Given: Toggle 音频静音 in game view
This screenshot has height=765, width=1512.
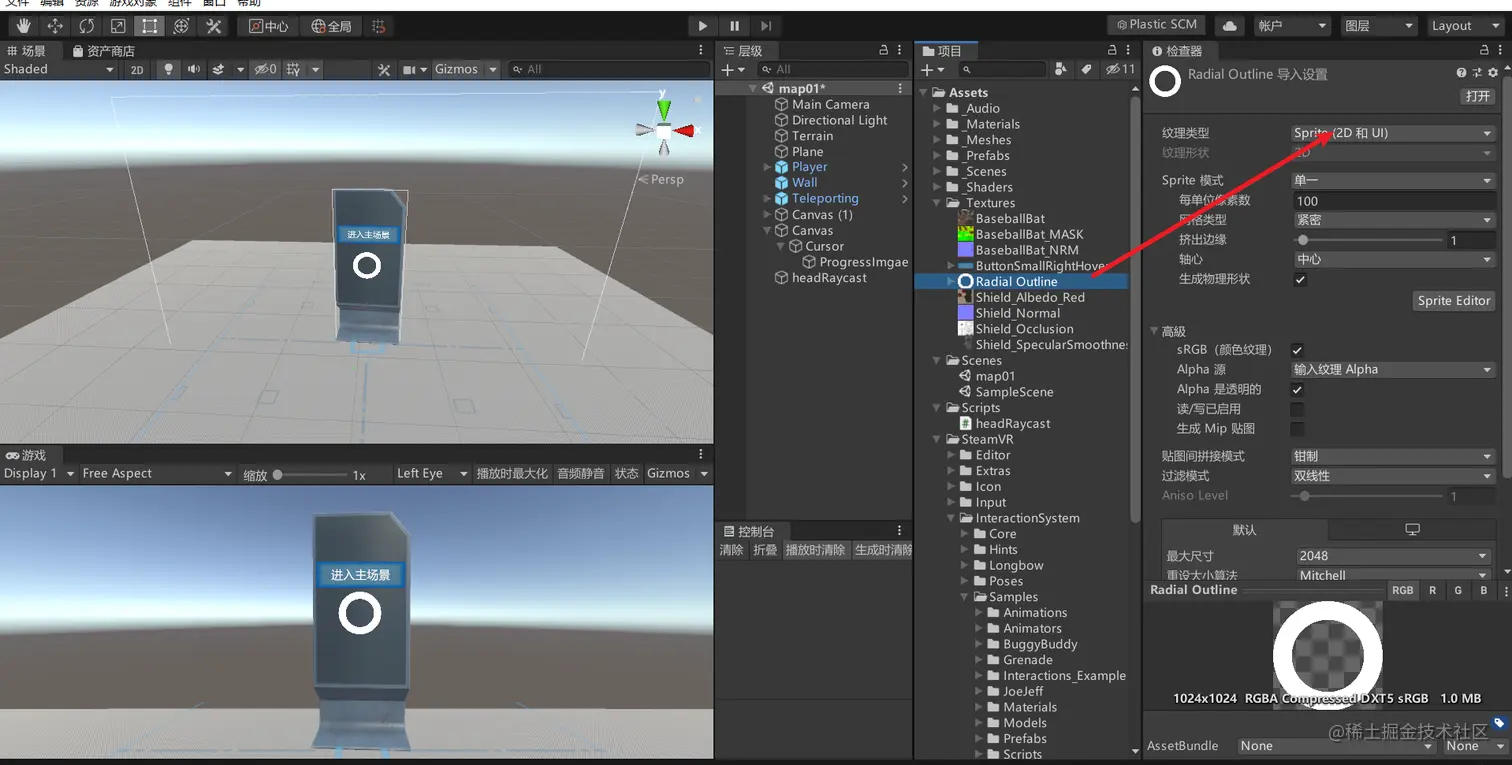Looking at the screenshot, I should 581,473.
